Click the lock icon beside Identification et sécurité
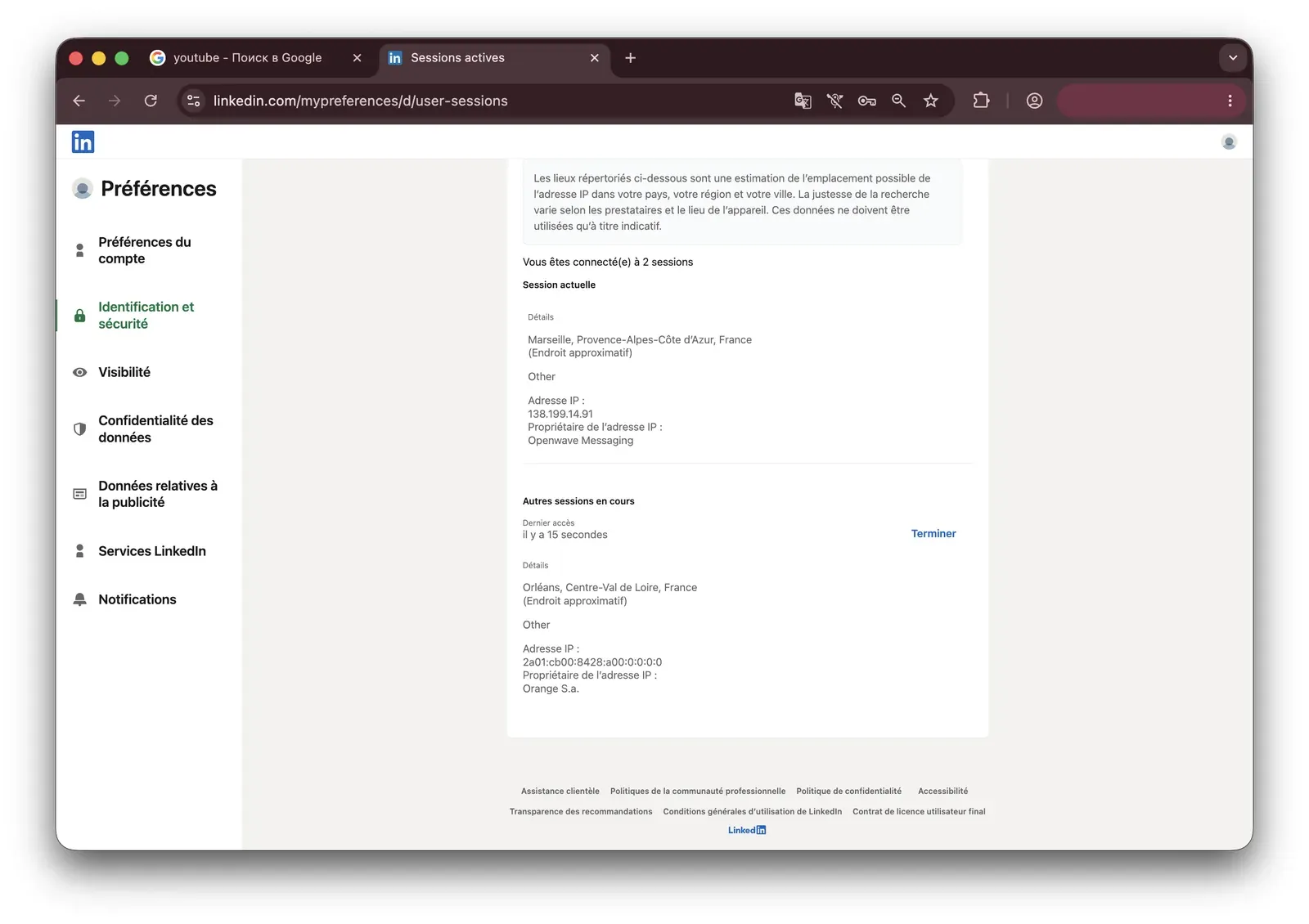This screenshot has height=924, width=1309. [79, 316]
